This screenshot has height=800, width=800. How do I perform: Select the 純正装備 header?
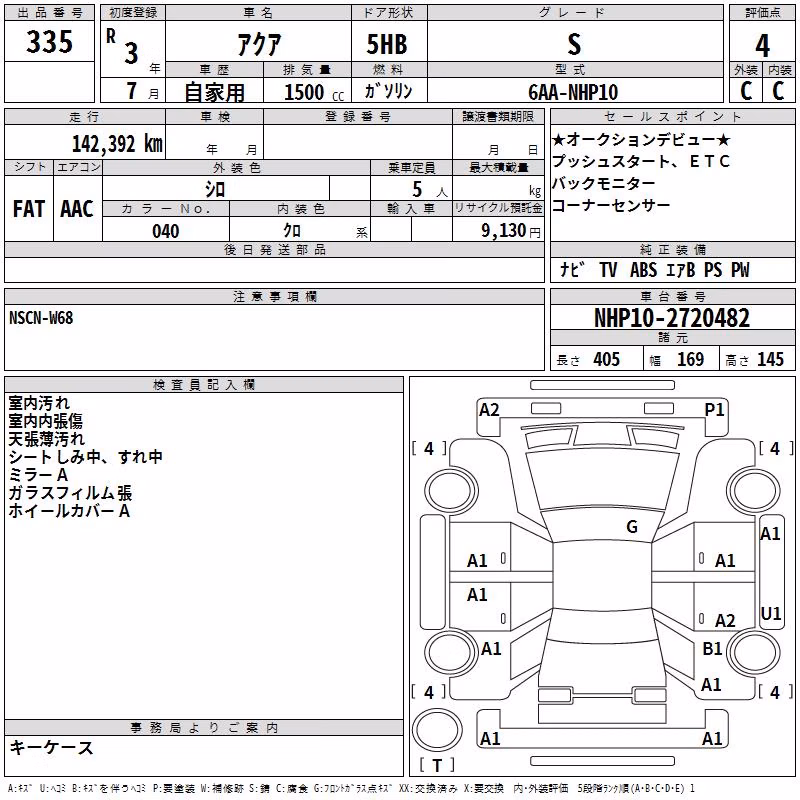tap(672, 249)
